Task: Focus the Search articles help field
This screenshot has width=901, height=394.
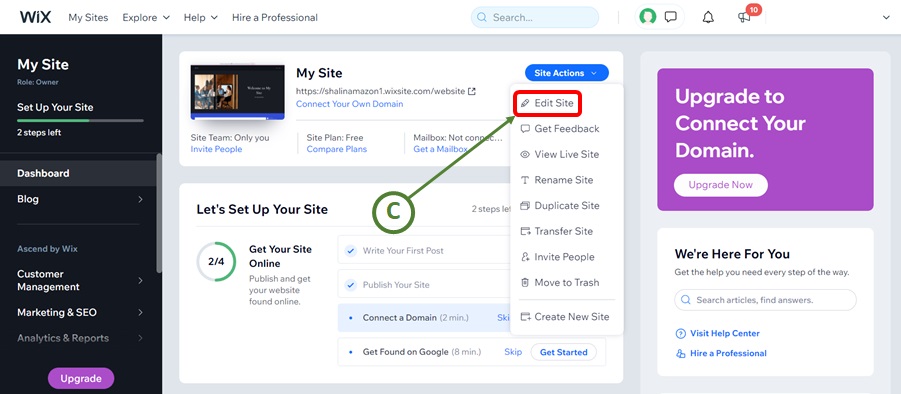Action: (765, 300)
